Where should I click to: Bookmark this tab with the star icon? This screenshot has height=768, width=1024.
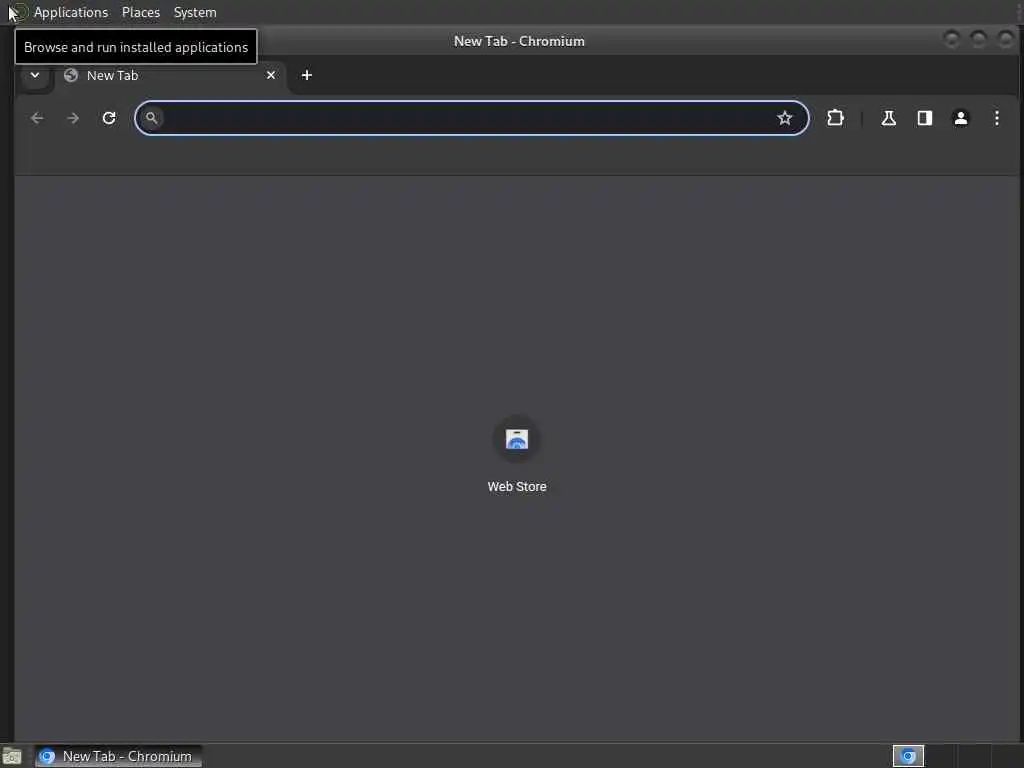(x=784, y=118)
